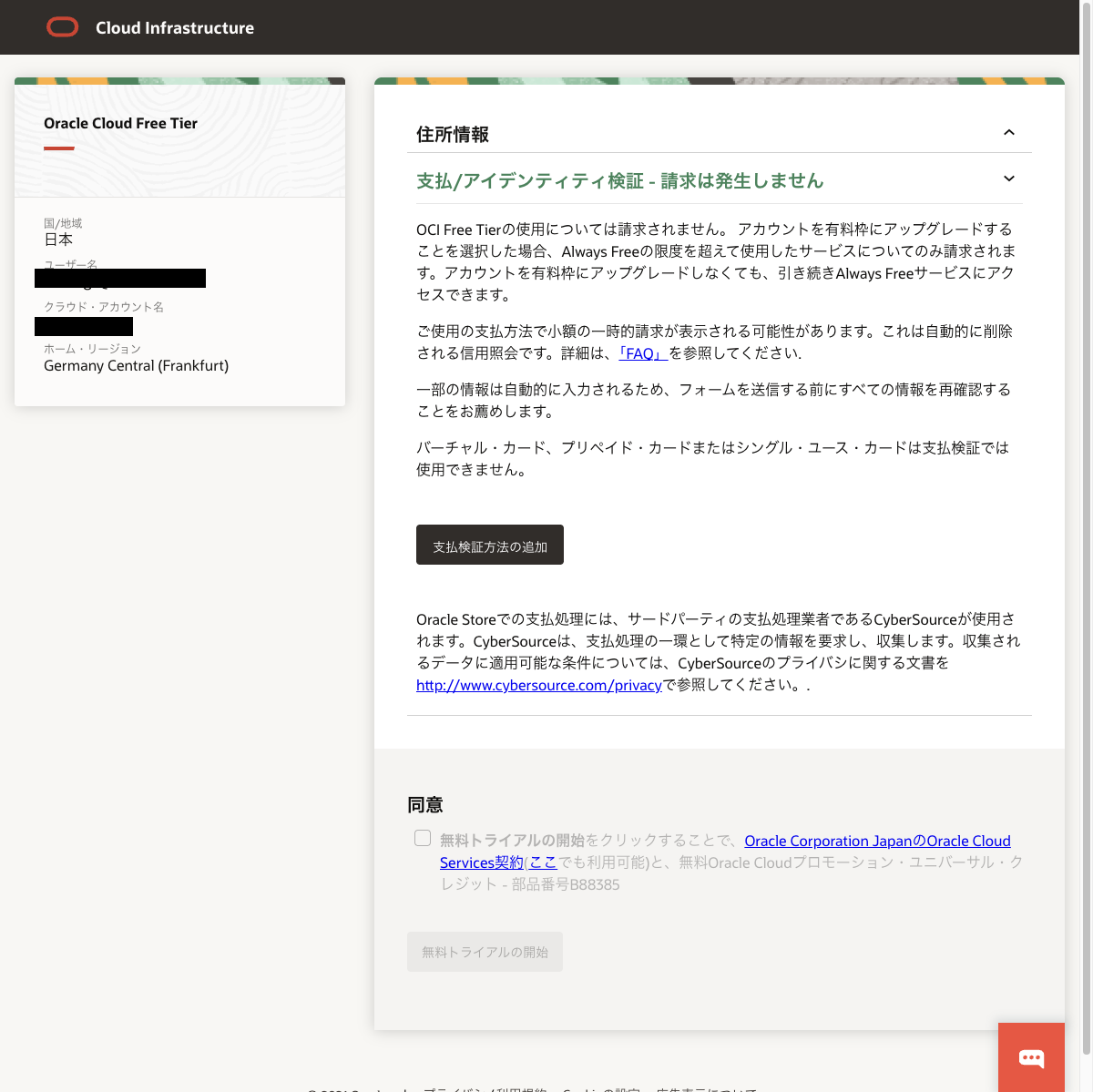Expand the 支払/アイデンティティ検証 section
Screen dimensions: 1093x1092
(1008, 179)
